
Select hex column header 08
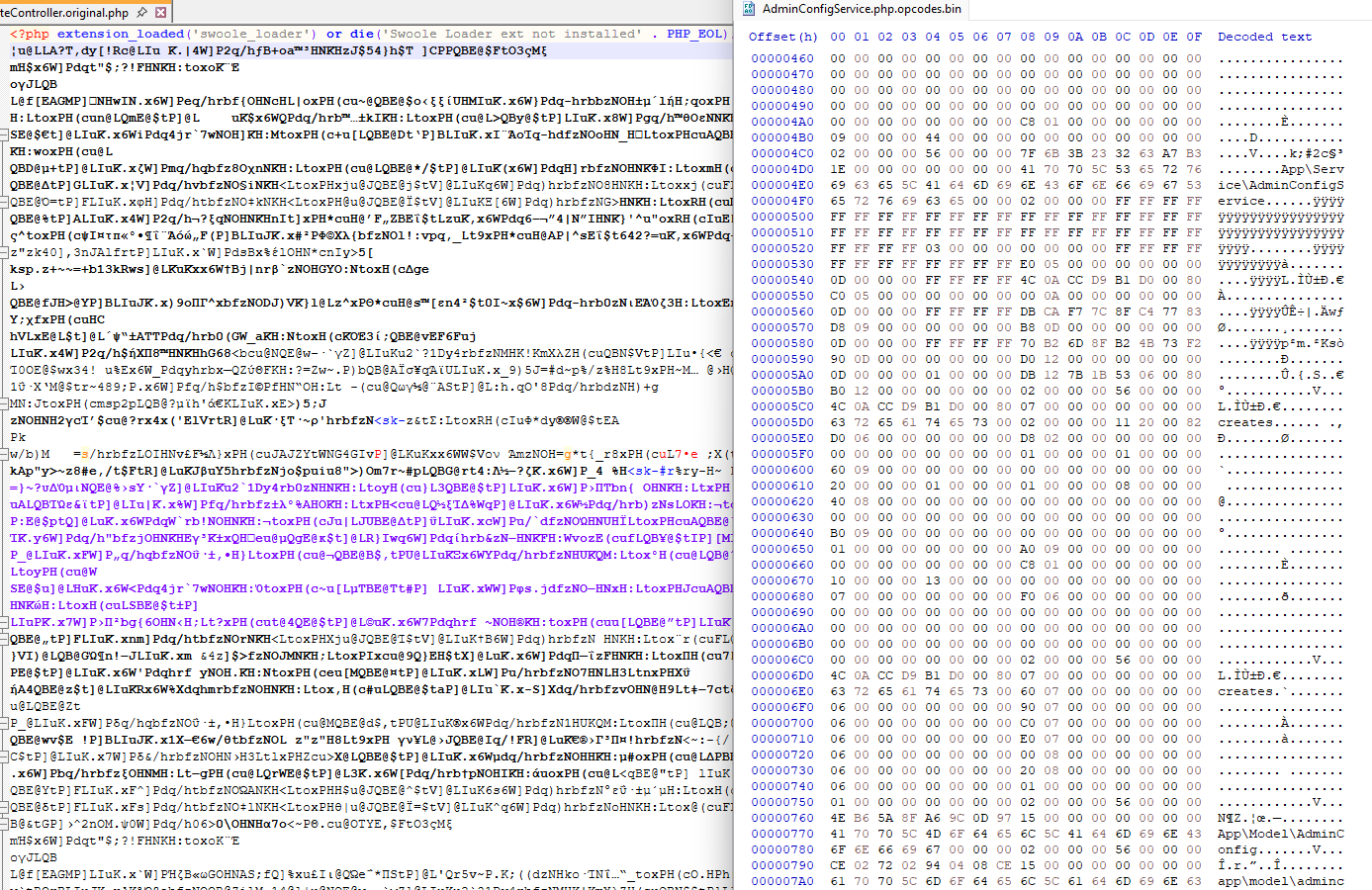(1028, 37)
